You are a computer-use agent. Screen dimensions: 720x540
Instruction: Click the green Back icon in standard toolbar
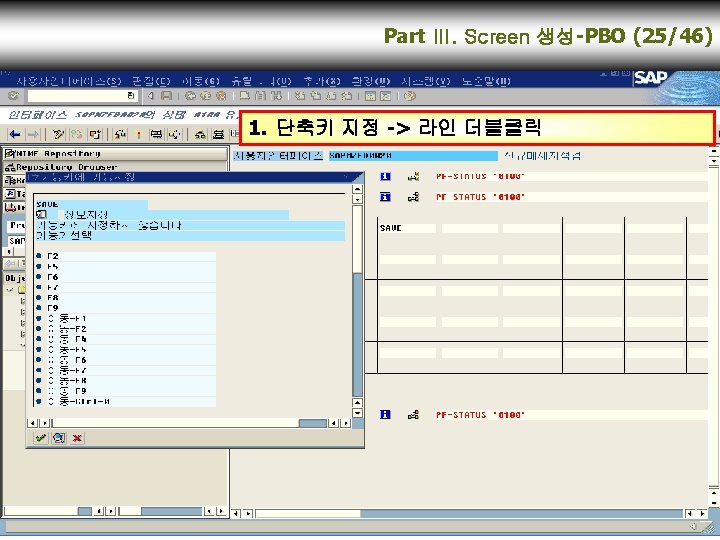click(190, 96)
